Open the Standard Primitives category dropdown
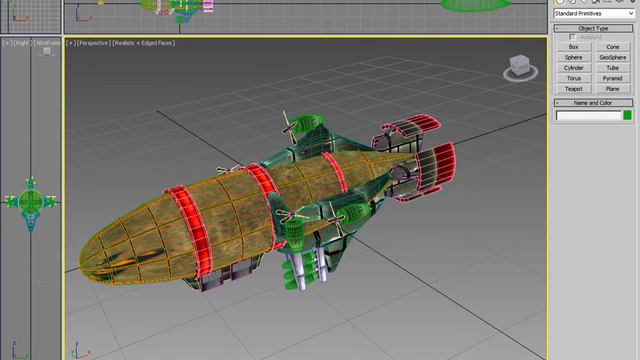The width and height of the screenshot is (640, 360). pos(593,13)
